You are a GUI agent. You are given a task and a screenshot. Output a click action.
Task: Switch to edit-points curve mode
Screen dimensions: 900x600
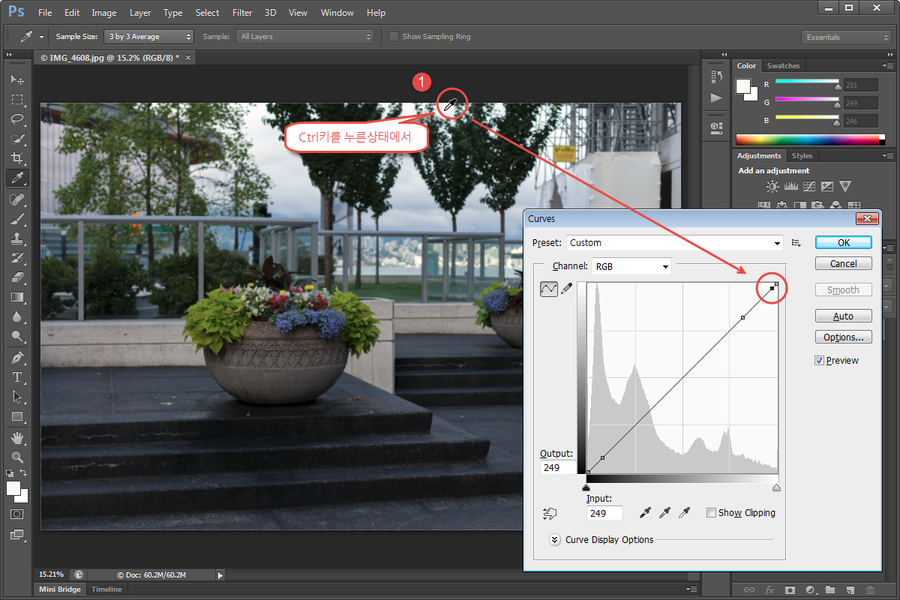[549, 289]
